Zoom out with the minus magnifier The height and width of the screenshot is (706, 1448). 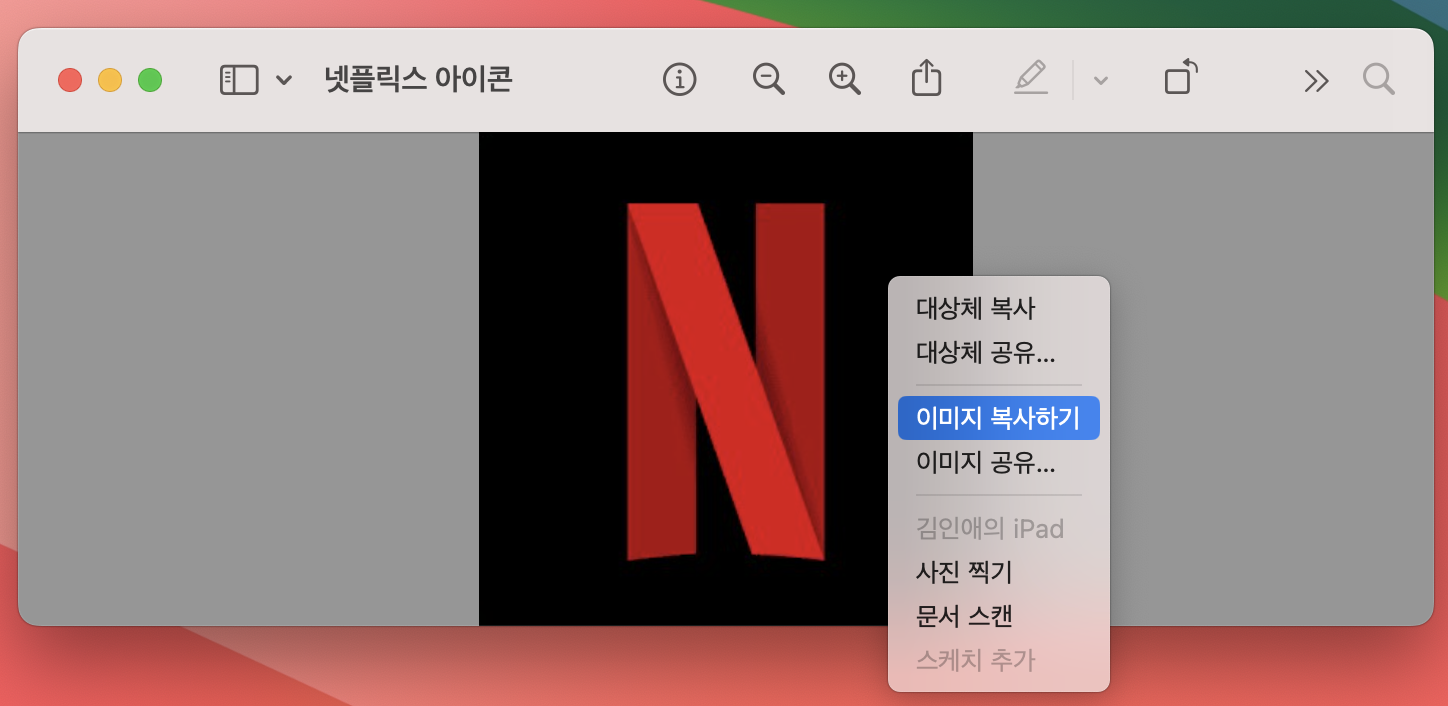click(768, 80)
